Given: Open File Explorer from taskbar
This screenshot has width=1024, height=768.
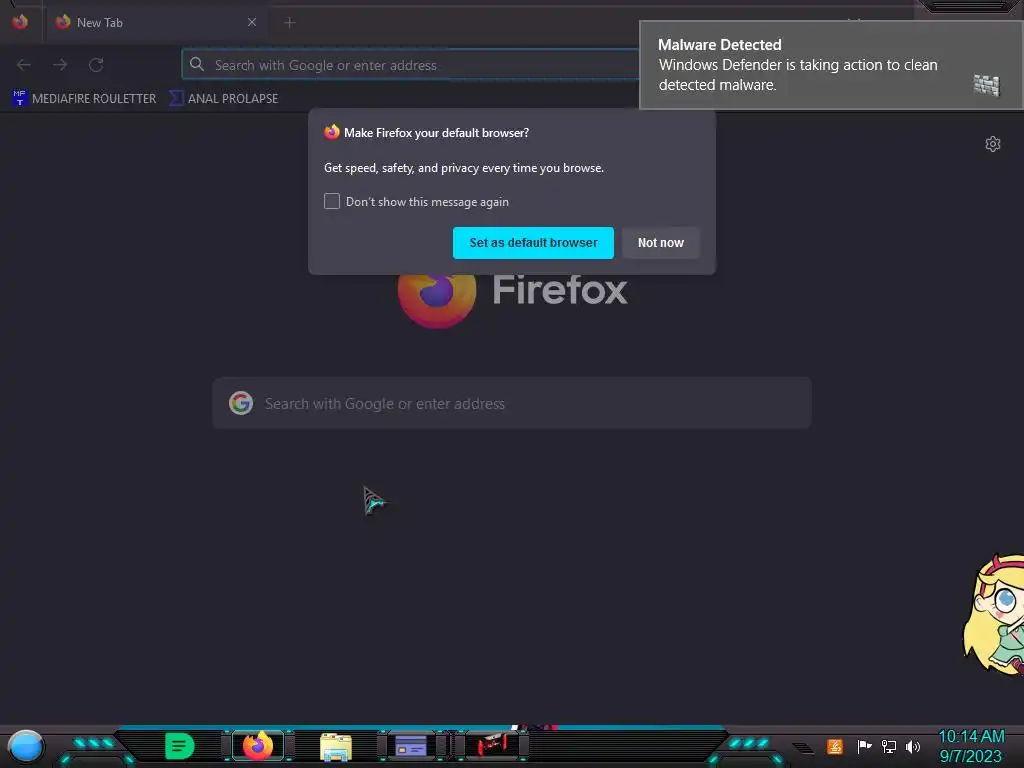Looking at the screenshot, I should tap(336, 747).
